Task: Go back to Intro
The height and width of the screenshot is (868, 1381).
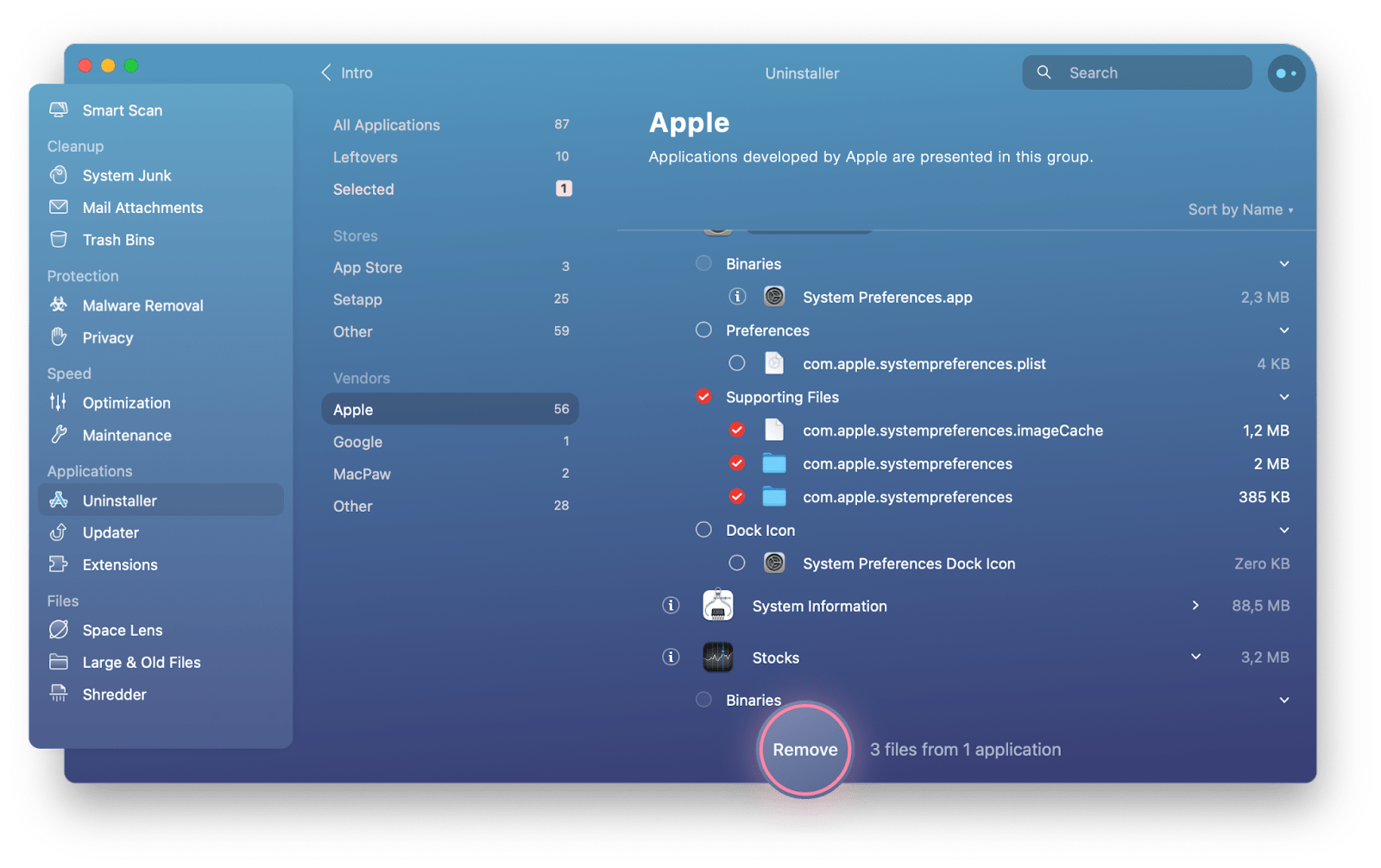Action: [347, 72]
